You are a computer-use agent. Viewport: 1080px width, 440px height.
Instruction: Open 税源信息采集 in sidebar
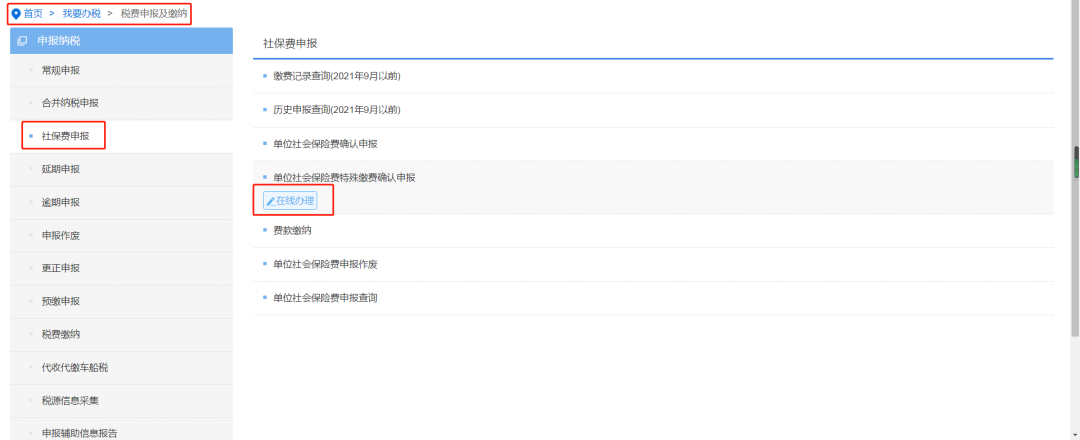pos(70,401)
